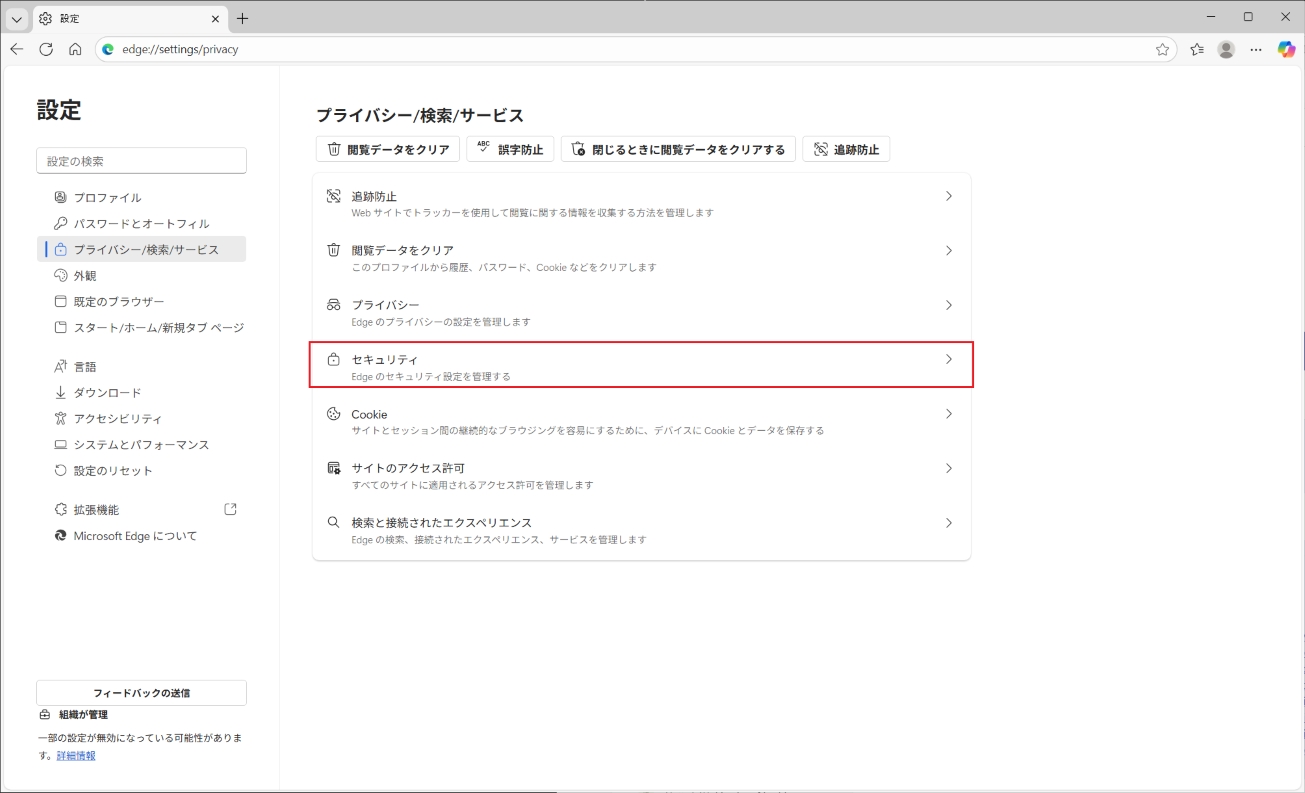Select 外観 in the settings sidebar
1305x793 pixels.
click(x=85, y=276)
